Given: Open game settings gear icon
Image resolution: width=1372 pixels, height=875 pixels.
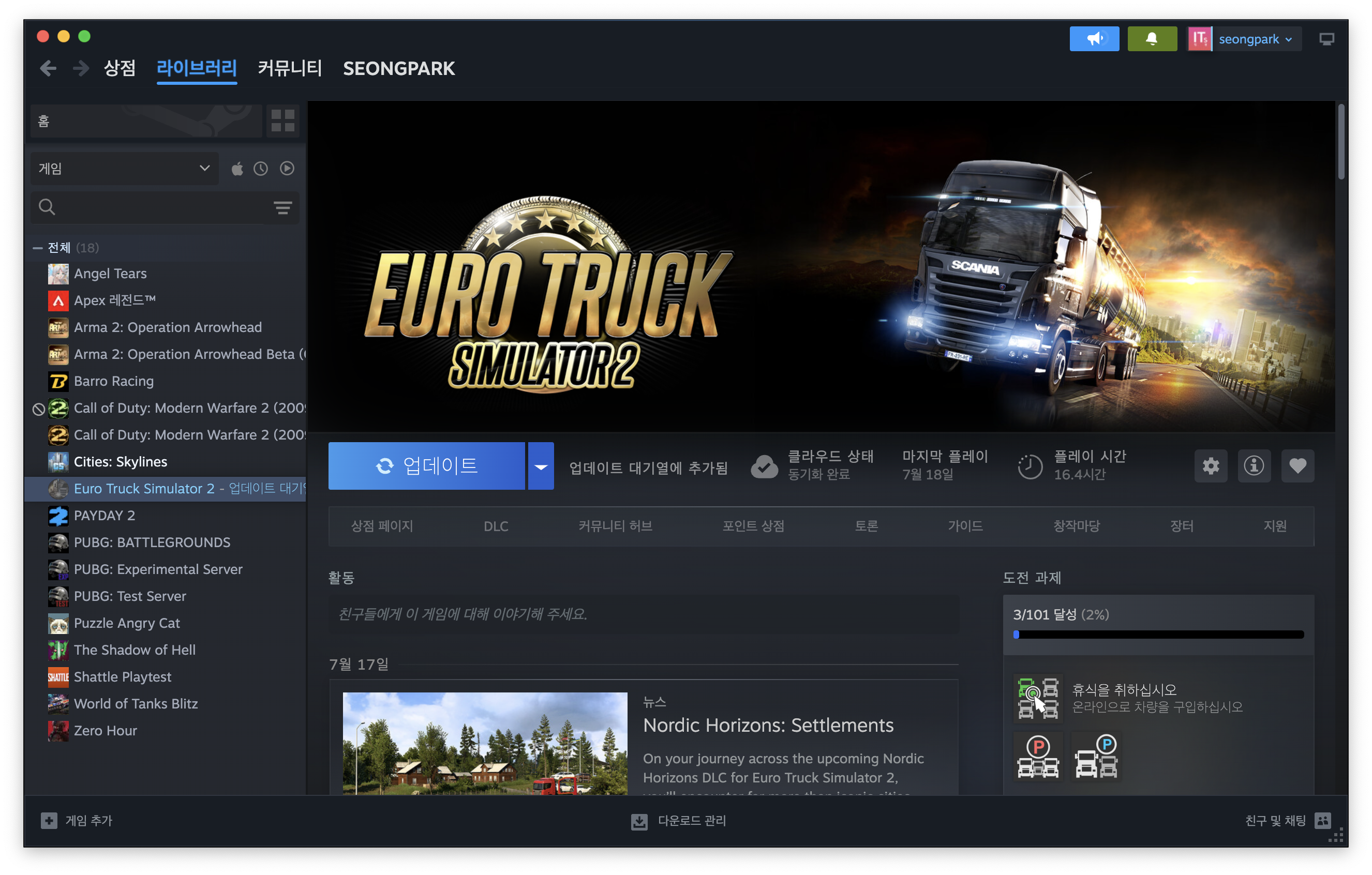Looking at the screenshot, I should click(x=1211, y=466).
